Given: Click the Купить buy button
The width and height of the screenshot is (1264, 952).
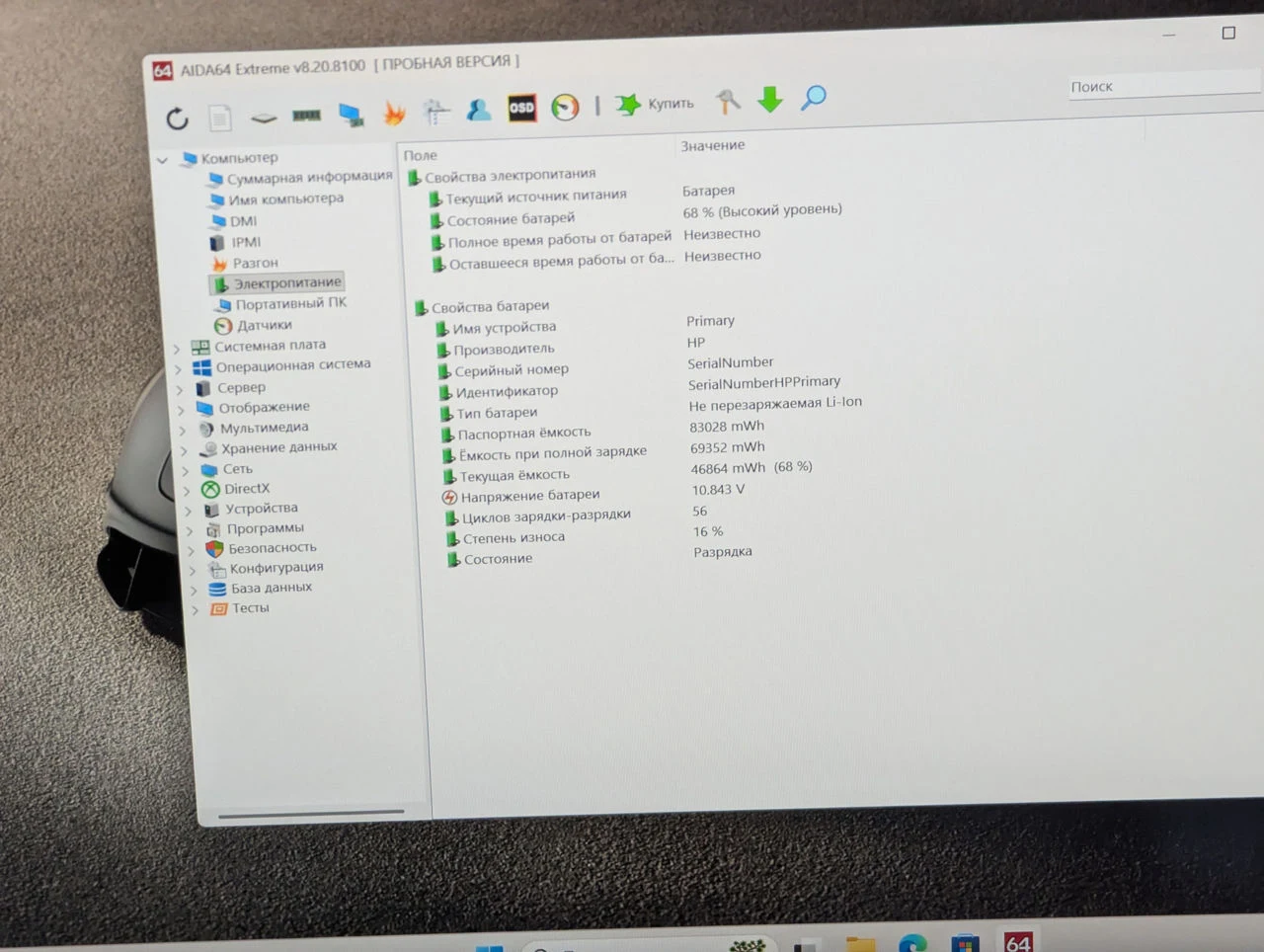Looking at the screenshot, I should click(x=655, y=104).
